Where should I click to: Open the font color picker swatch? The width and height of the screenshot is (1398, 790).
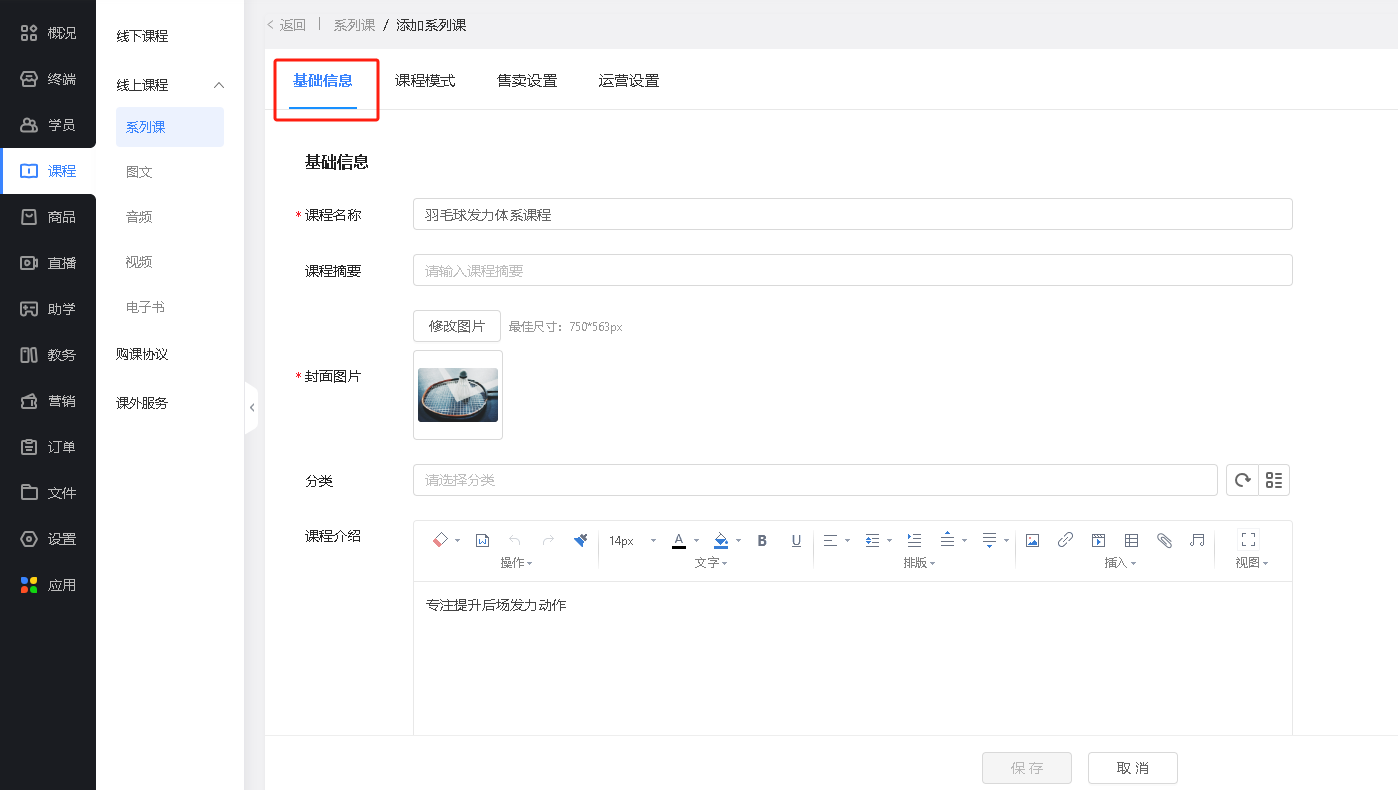(679, 540)
